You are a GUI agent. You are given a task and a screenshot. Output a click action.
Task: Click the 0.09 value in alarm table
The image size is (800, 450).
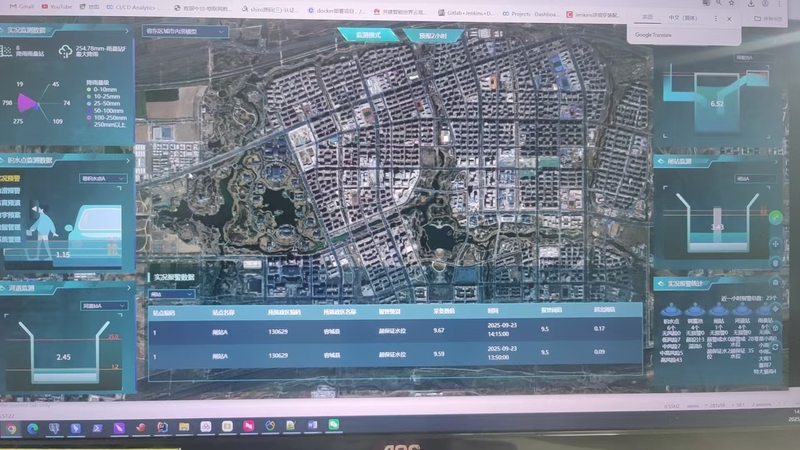599,352
